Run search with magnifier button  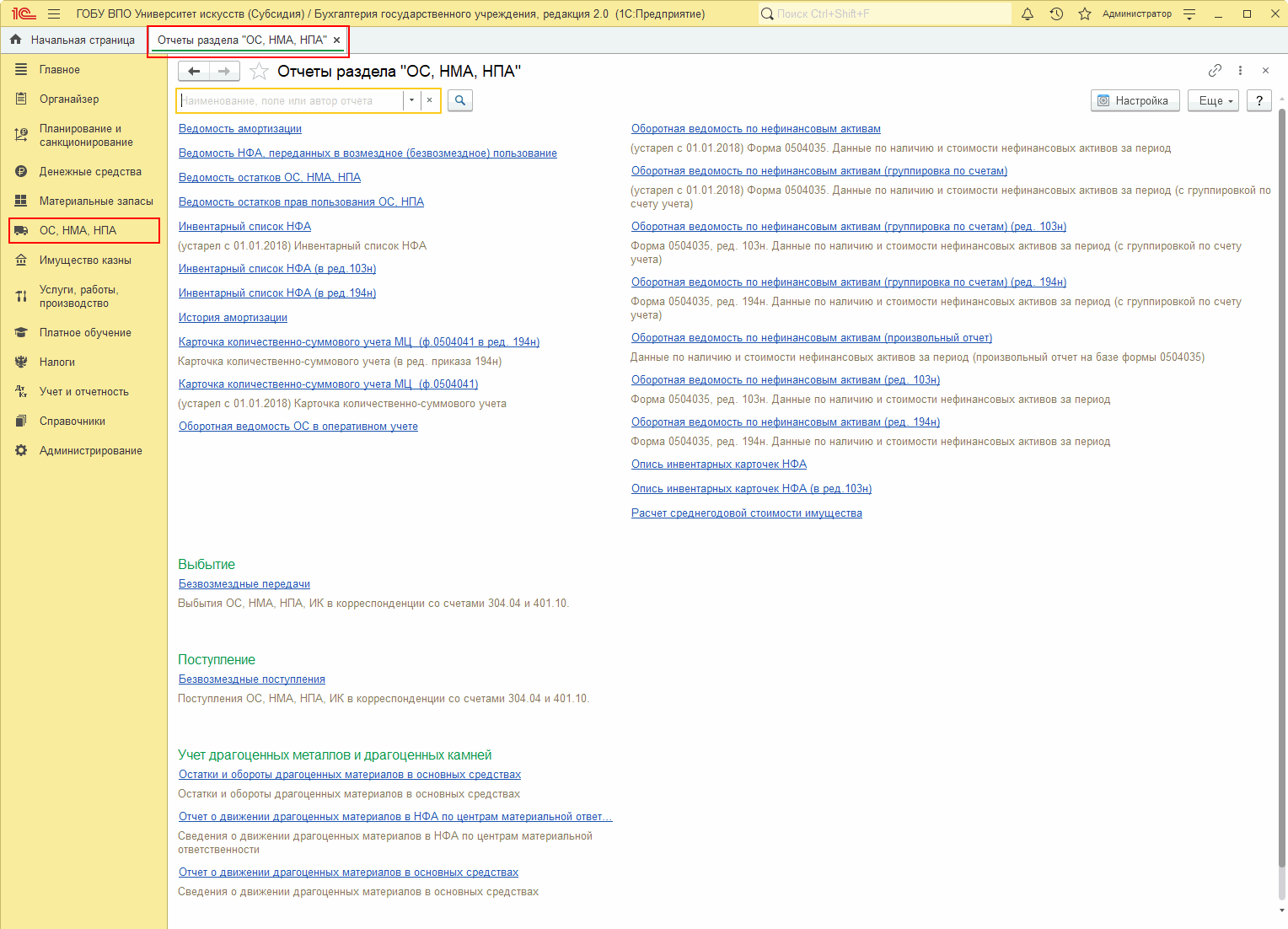click(460, 100)
